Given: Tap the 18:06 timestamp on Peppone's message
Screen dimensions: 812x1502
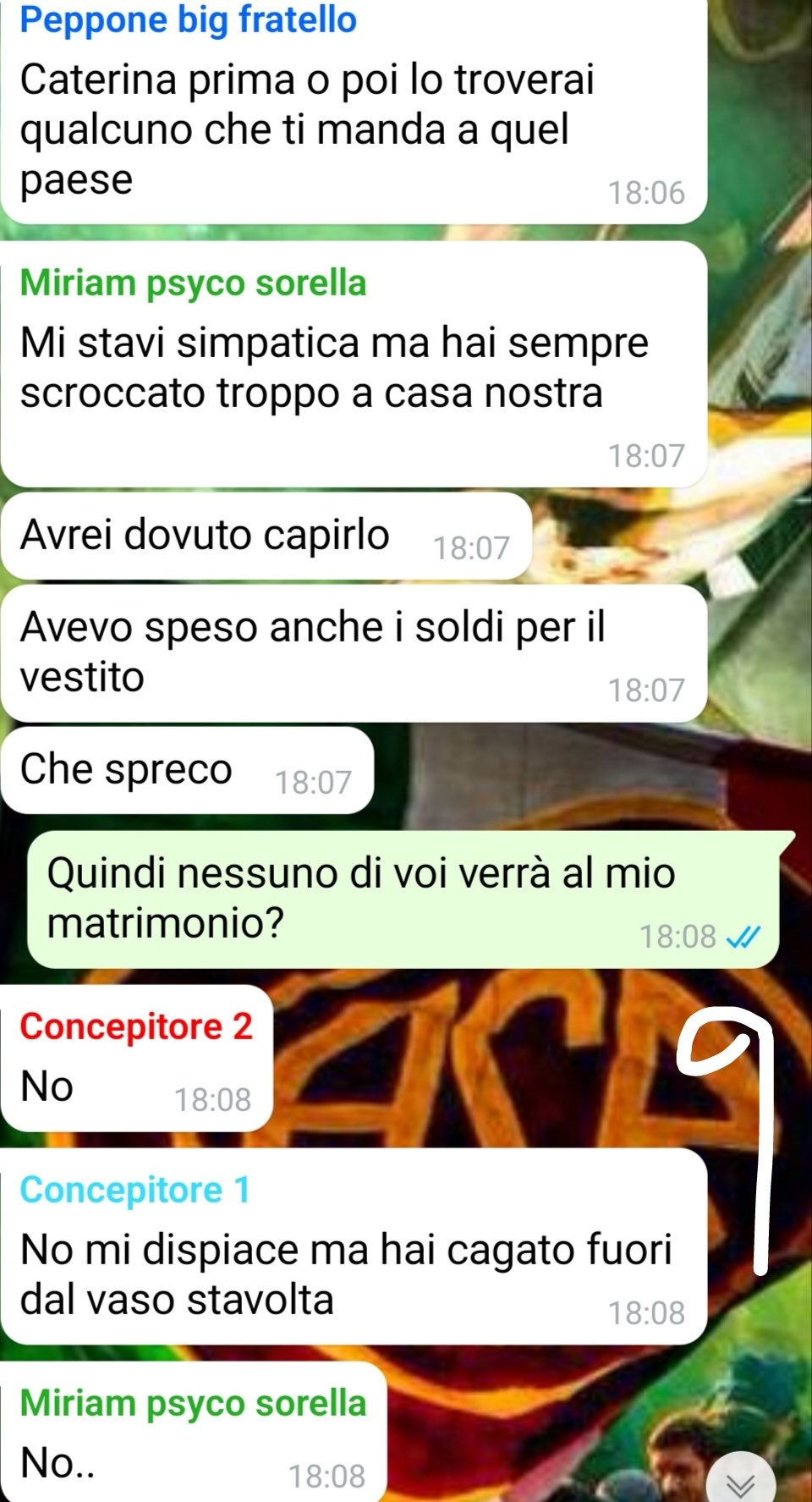Looking at the screenshot, I should pyautogui.click(x=646, y=193).
